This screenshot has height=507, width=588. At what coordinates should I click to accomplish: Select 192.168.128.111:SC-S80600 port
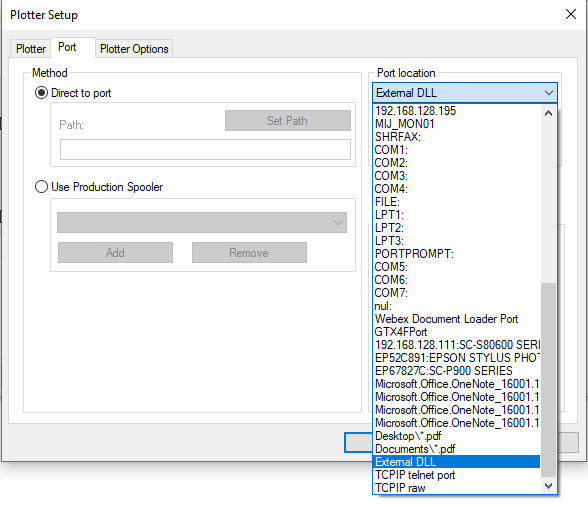456,345
